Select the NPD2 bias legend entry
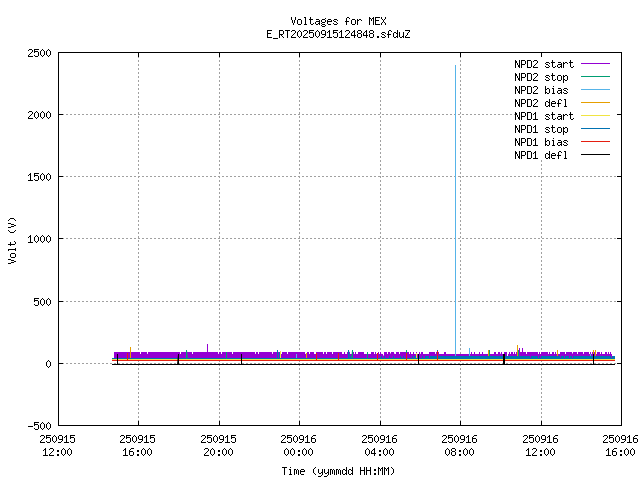 tap(541, 90)
